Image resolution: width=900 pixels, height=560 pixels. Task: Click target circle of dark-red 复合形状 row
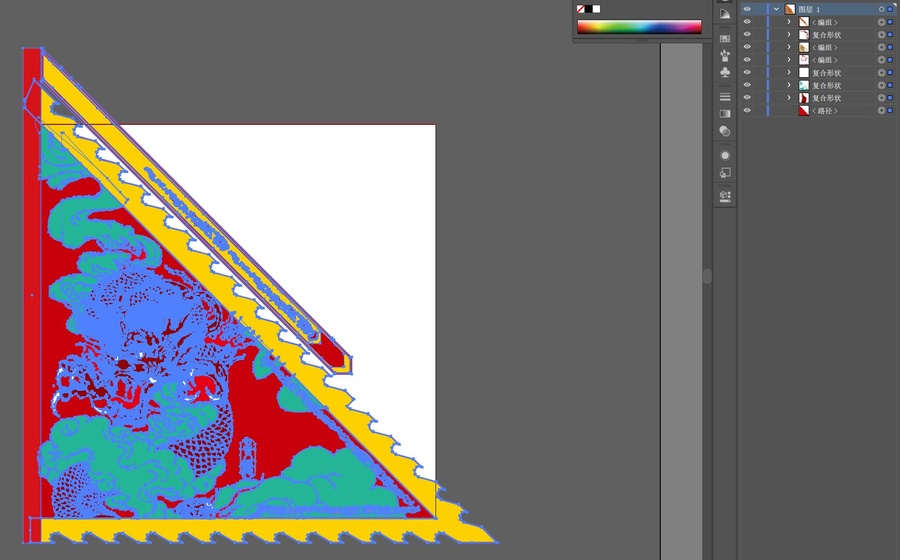[x=881, y=98]
